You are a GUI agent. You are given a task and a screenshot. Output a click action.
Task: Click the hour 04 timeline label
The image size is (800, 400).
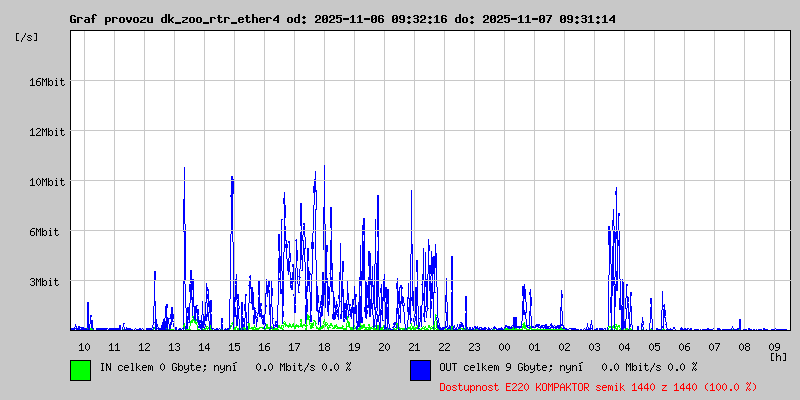point(624,346)
